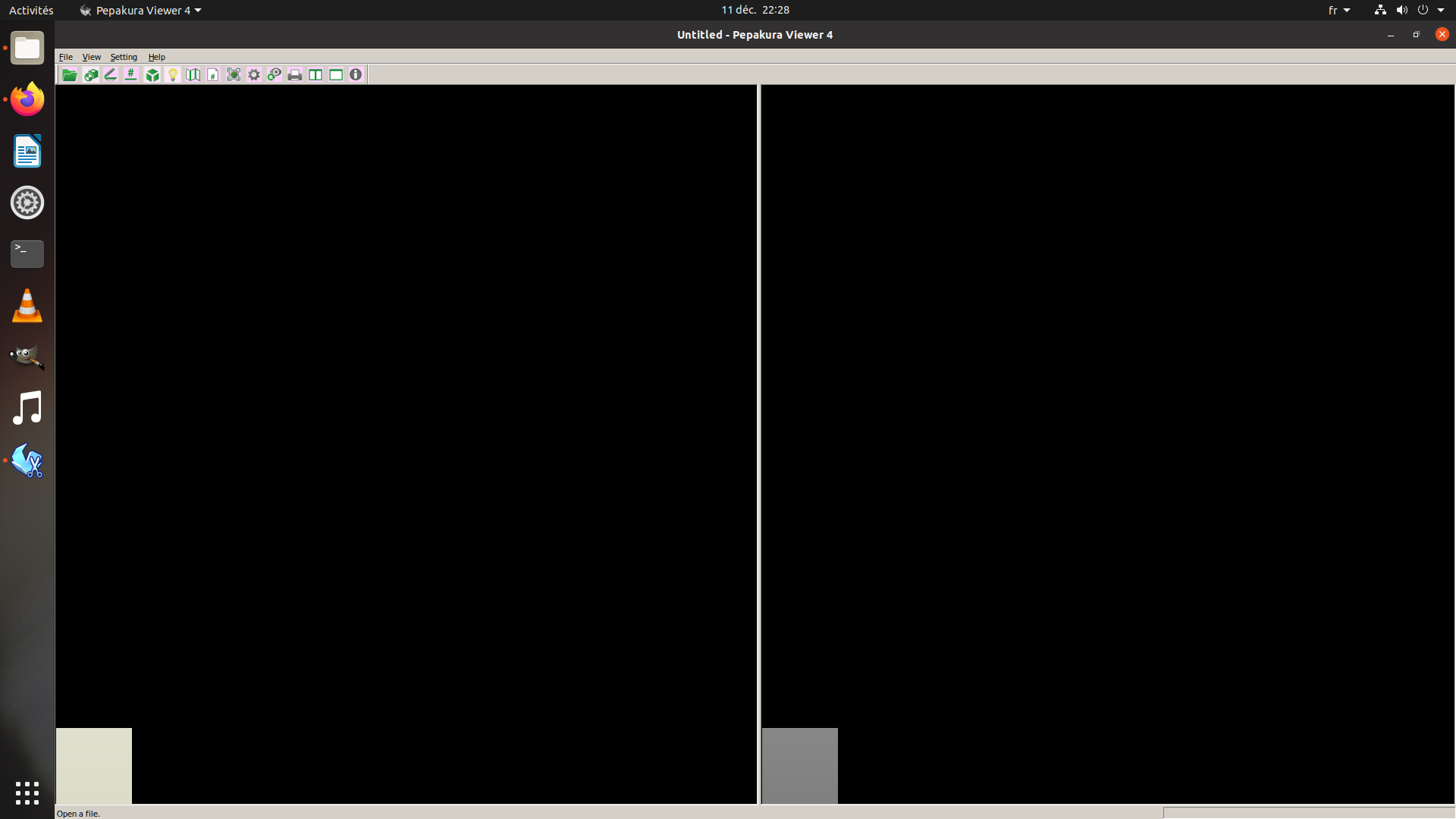Viewport: 1456px width, 819px height.
Task: Click the Activités button
Action: (31, 10)
